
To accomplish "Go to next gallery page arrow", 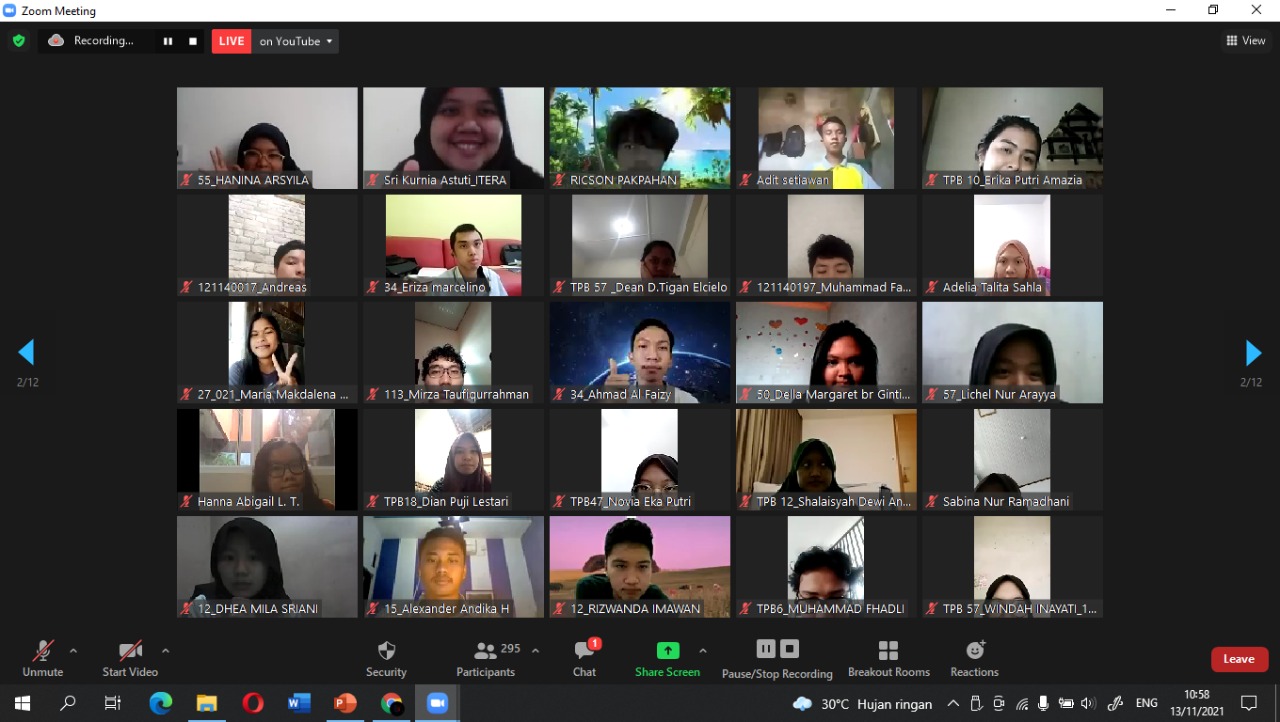I will tap(1253, 353).
